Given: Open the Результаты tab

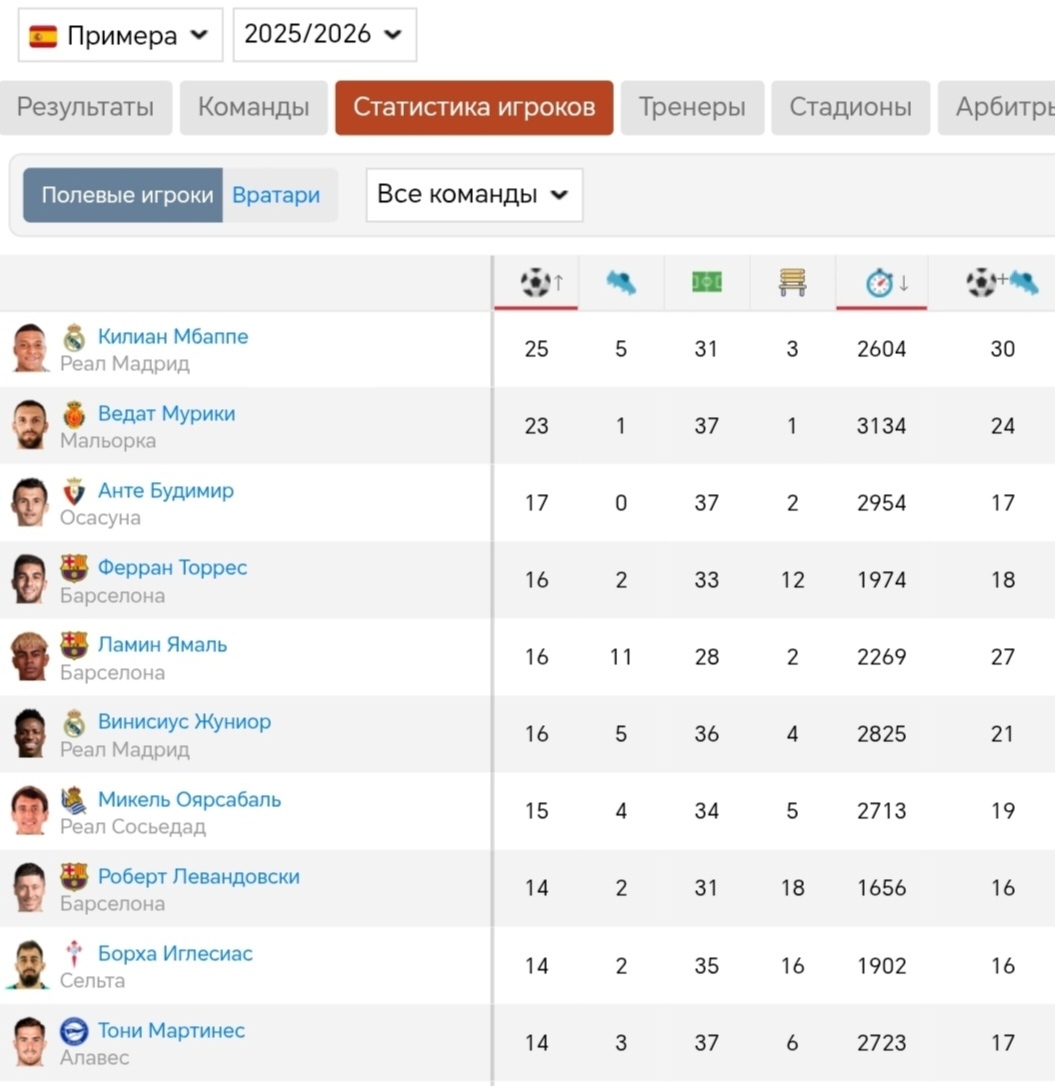Looking at the screenshot, I should pos(85,107).
